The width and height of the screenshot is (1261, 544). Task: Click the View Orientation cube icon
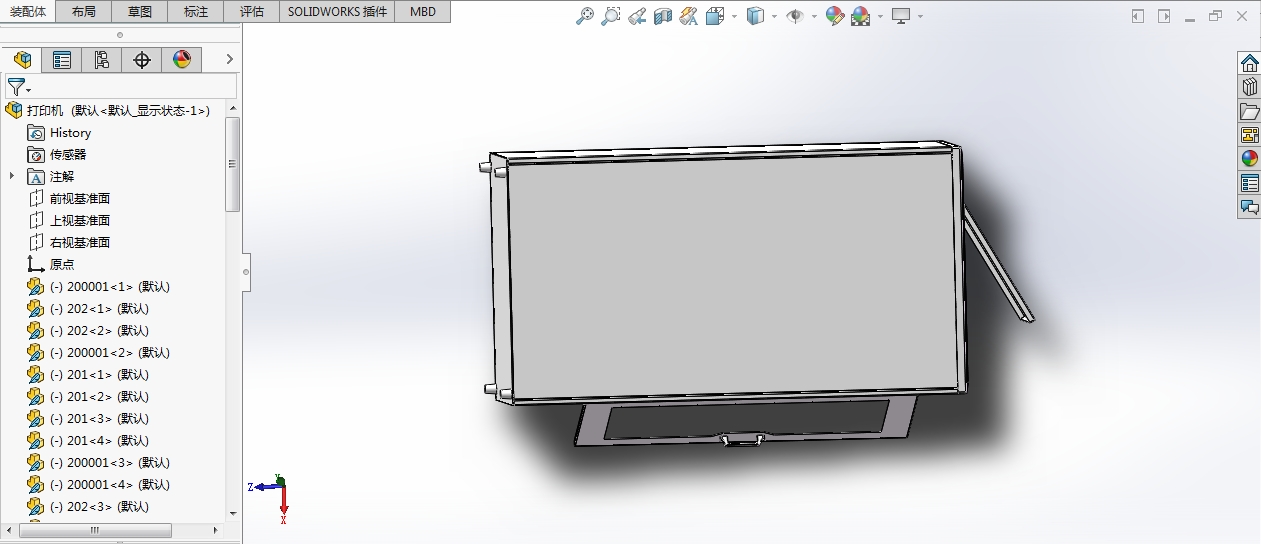(715, 16)
